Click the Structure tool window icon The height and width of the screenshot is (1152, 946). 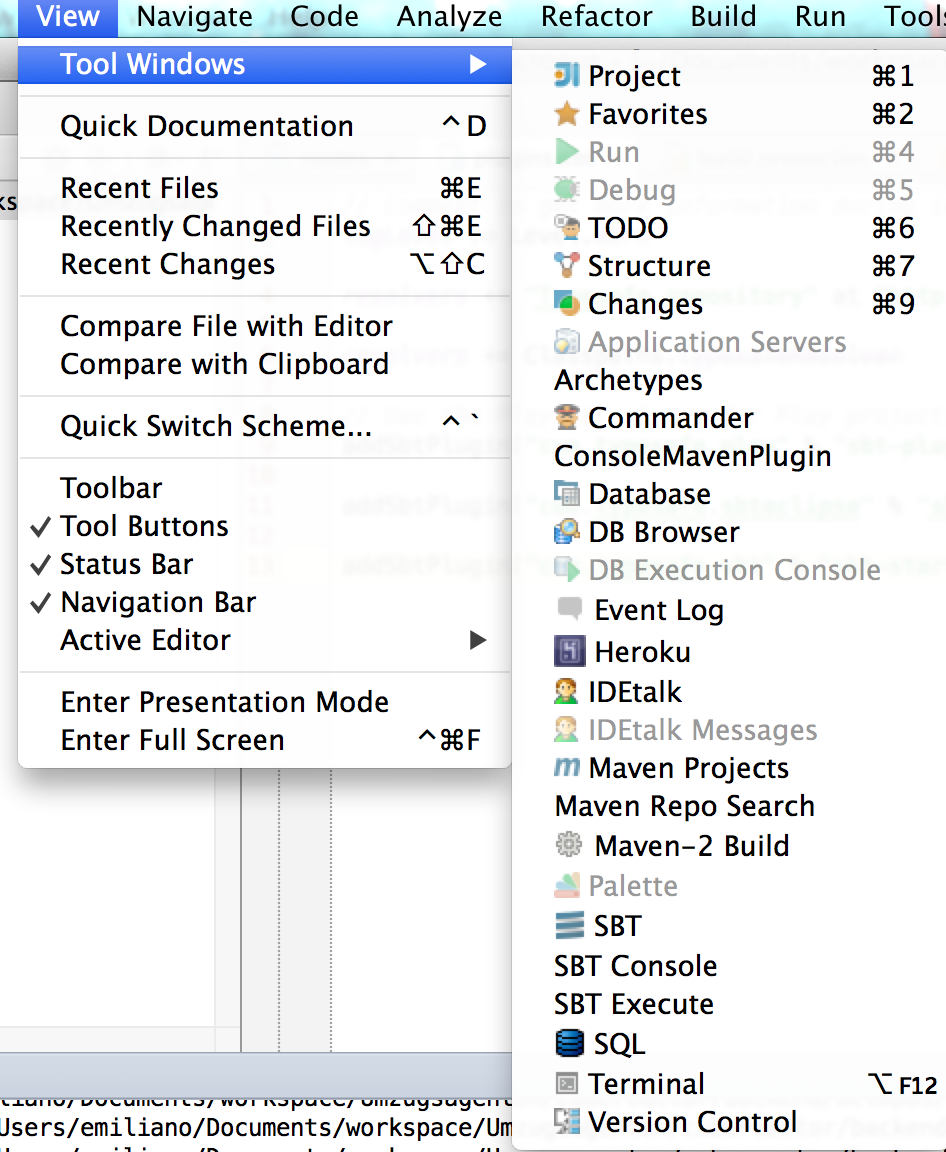point(567,266)
